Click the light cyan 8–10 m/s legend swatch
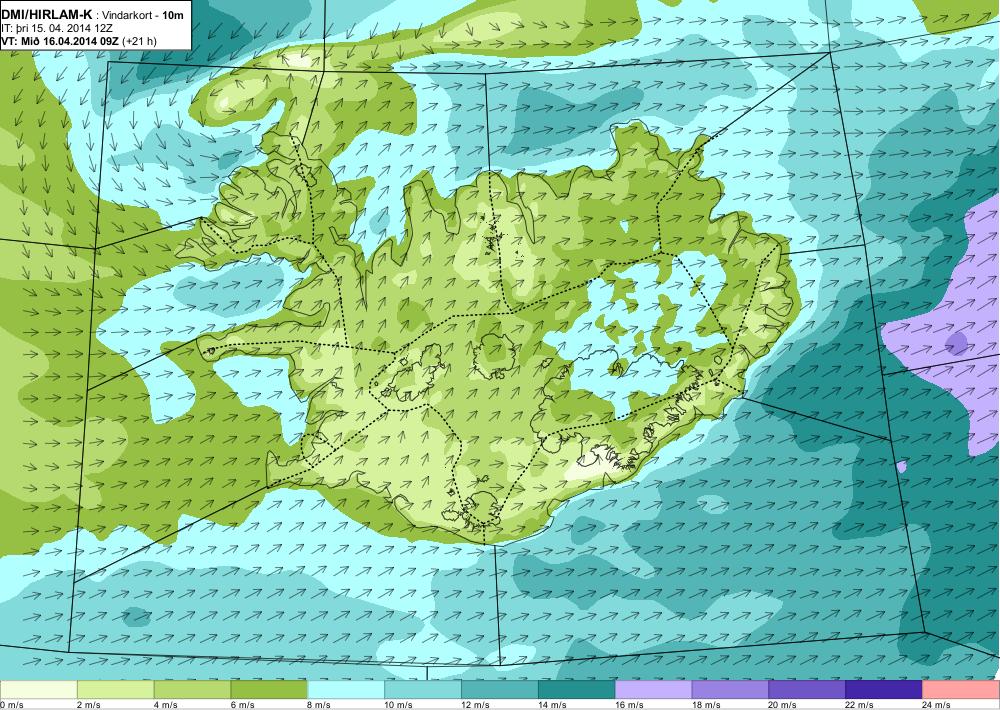Image resolution: width=1000 pixels, height=710 pixels. tap(346, 690)
